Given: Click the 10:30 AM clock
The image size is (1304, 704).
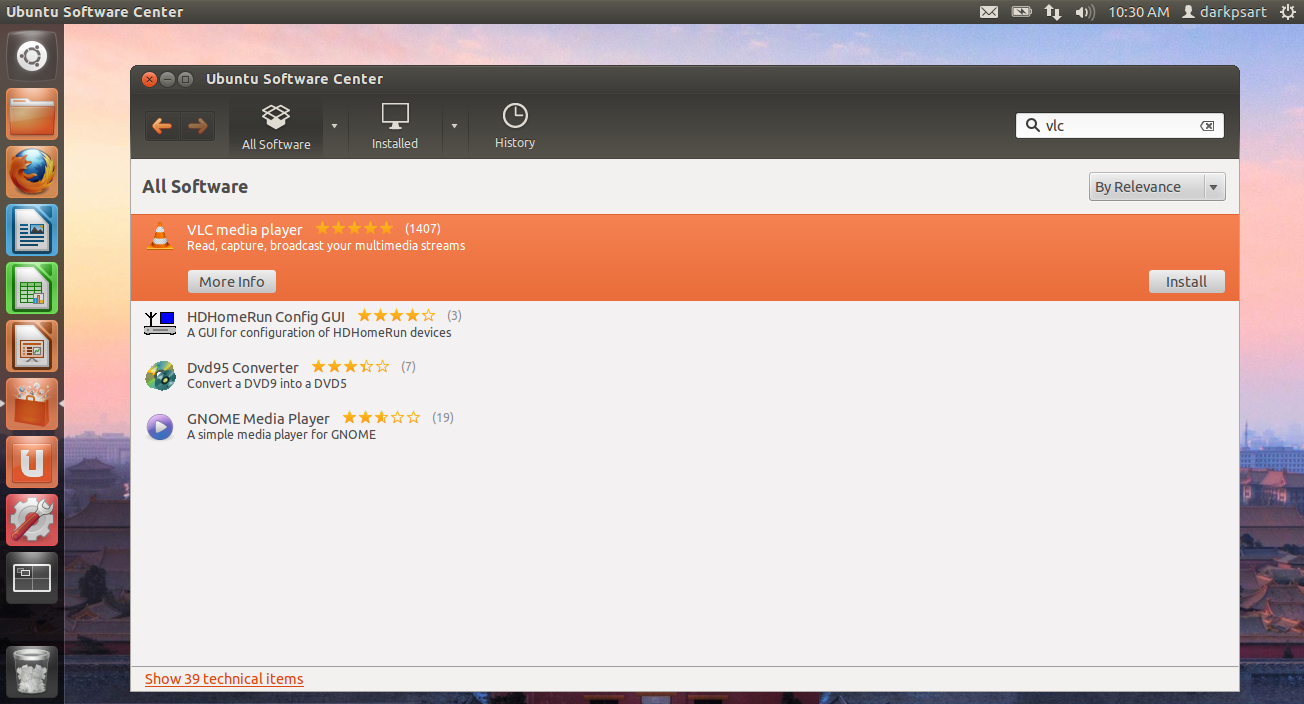Looking at the screenshot, I should tap(1138, 12).
